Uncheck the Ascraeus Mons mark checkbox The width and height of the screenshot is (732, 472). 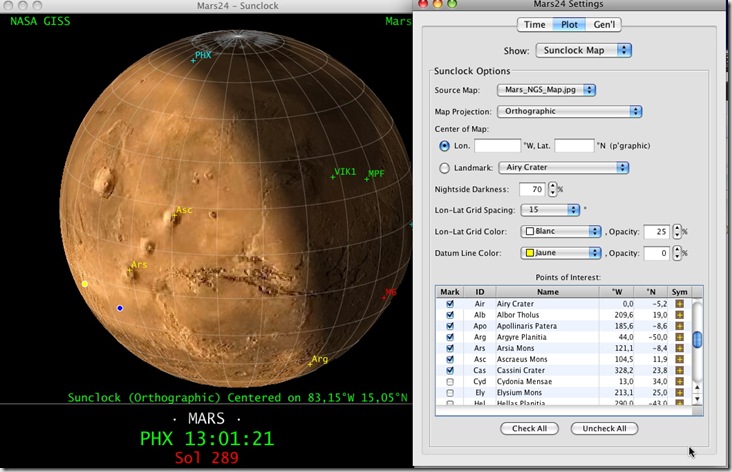click(450, 359)
